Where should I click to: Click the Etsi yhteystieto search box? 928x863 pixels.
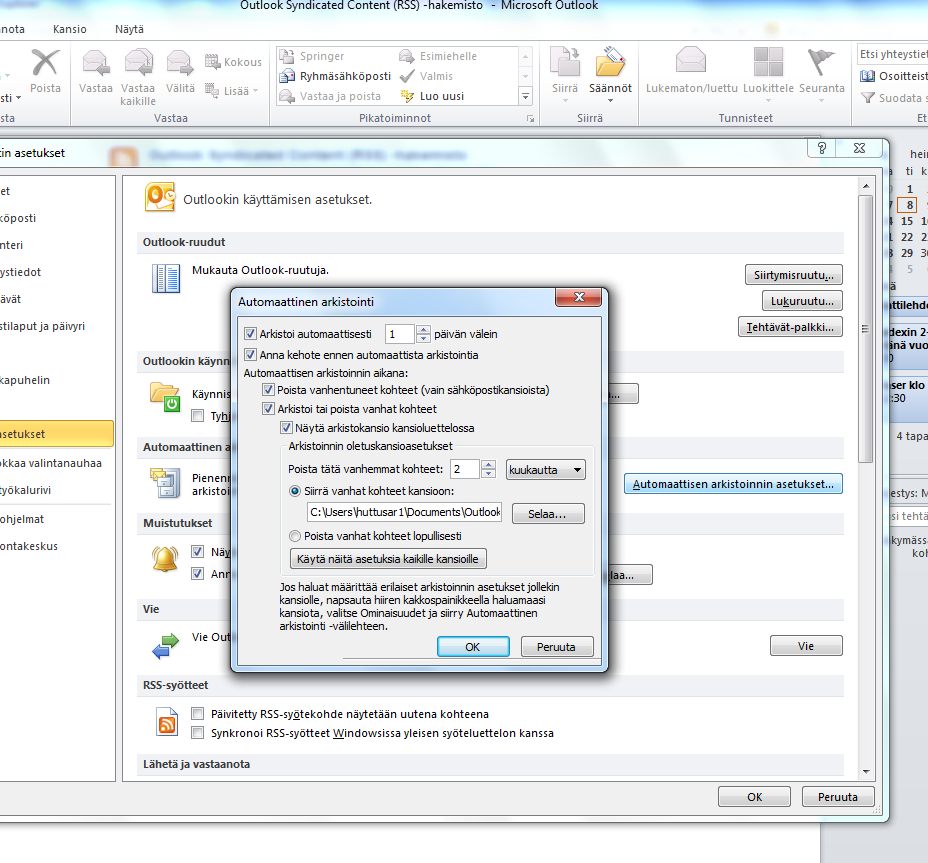tap(892, 54)
